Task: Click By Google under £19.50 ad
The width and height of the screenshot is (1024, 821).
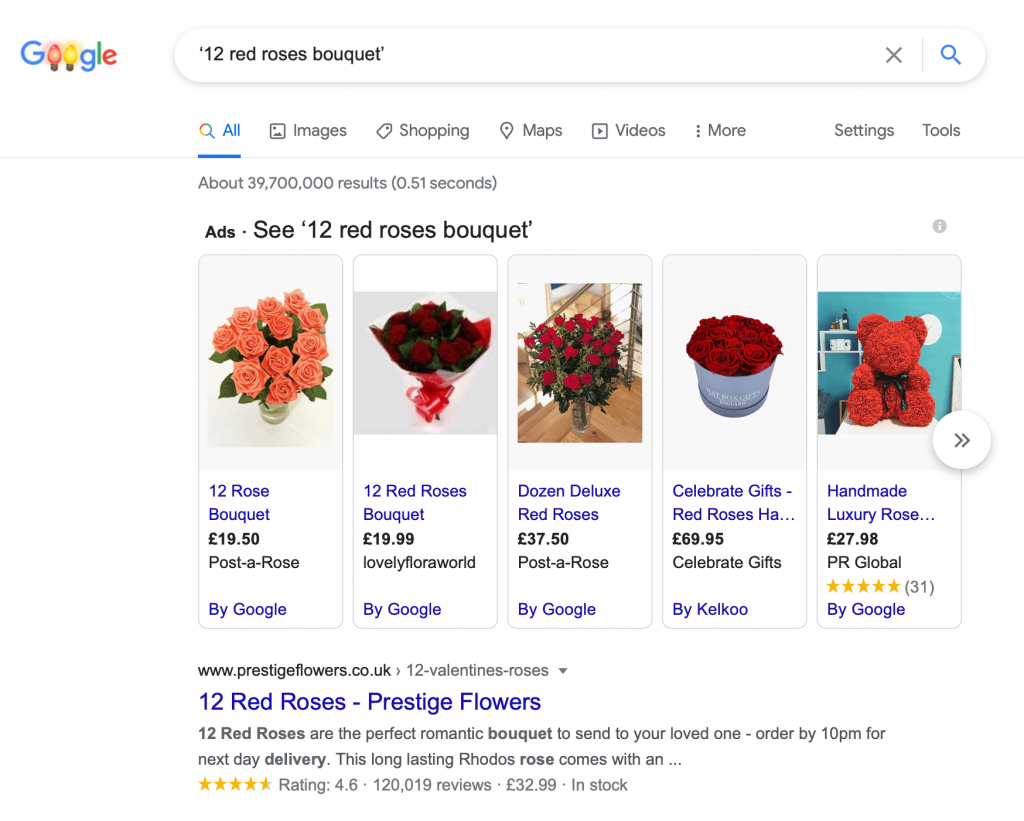Action: coord(248,609)
